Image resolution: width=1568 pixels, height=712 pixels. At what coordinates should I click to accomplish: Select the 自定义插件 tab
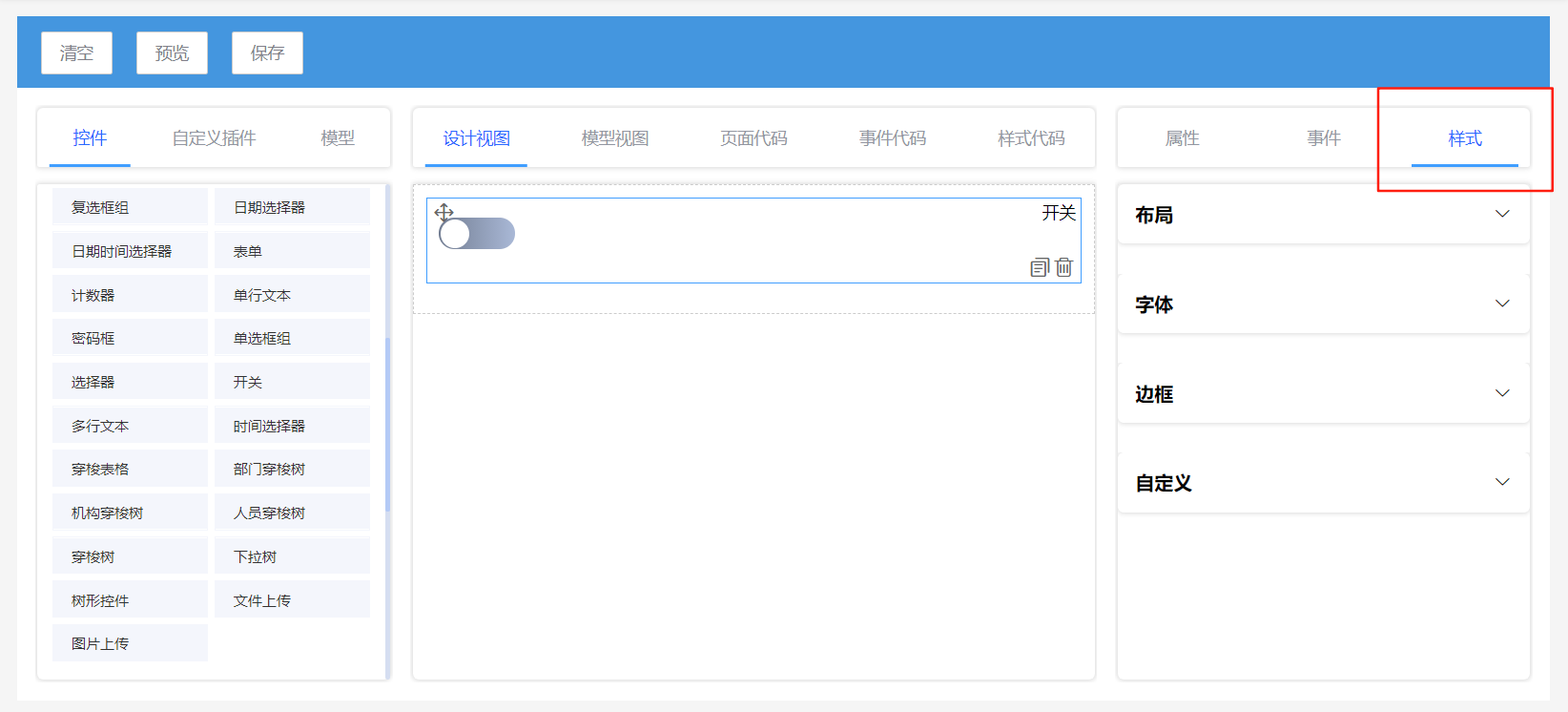(x=214, y=138)
